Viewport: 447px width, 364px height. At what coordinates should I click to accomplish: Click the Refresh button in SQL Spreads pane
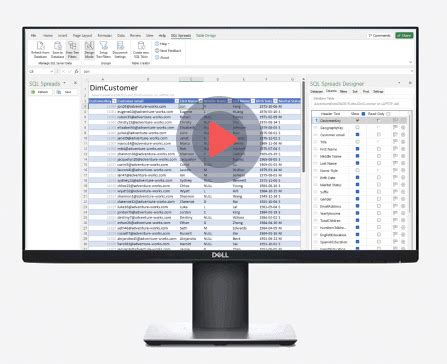click(x=40, y=92)
